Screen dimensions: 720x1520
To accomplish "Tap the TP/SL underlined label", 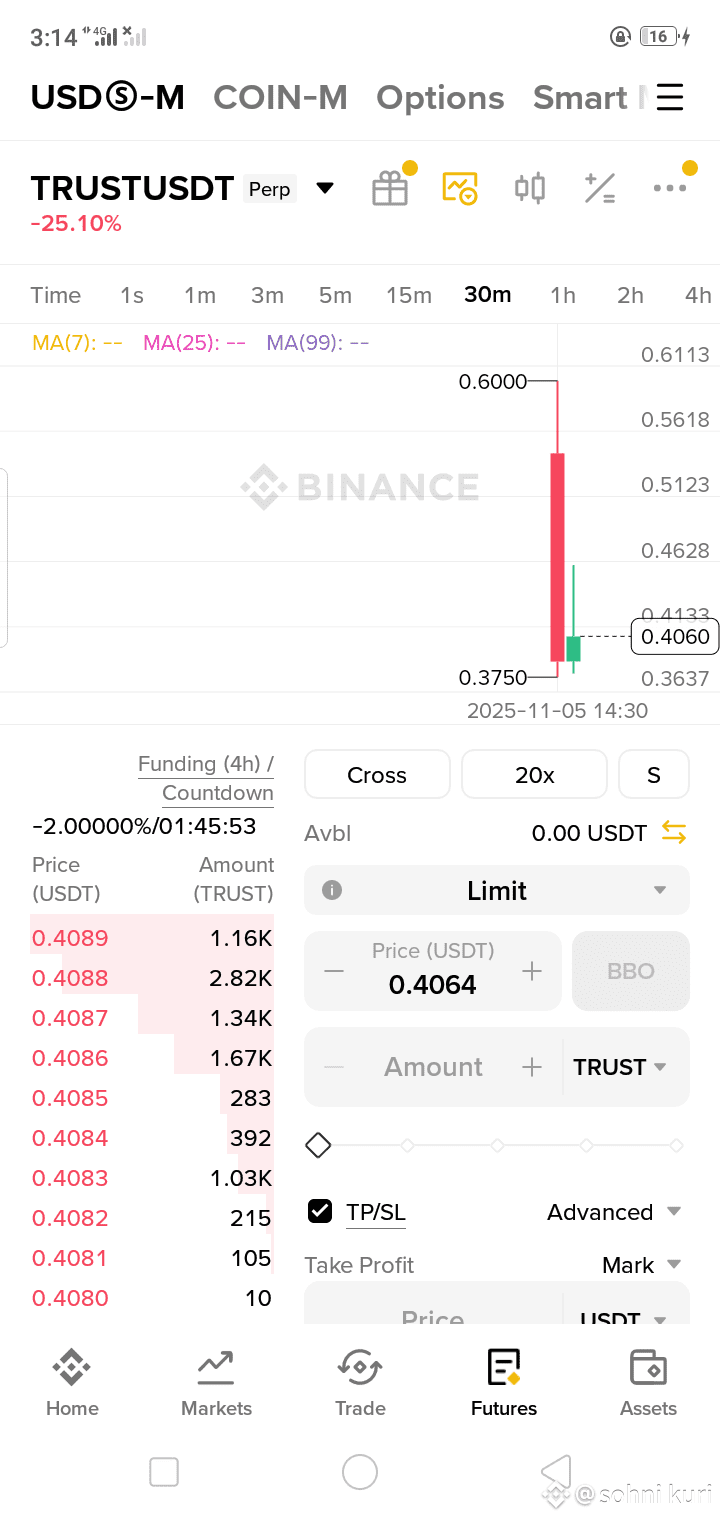I will click(x=376, y=1213).
